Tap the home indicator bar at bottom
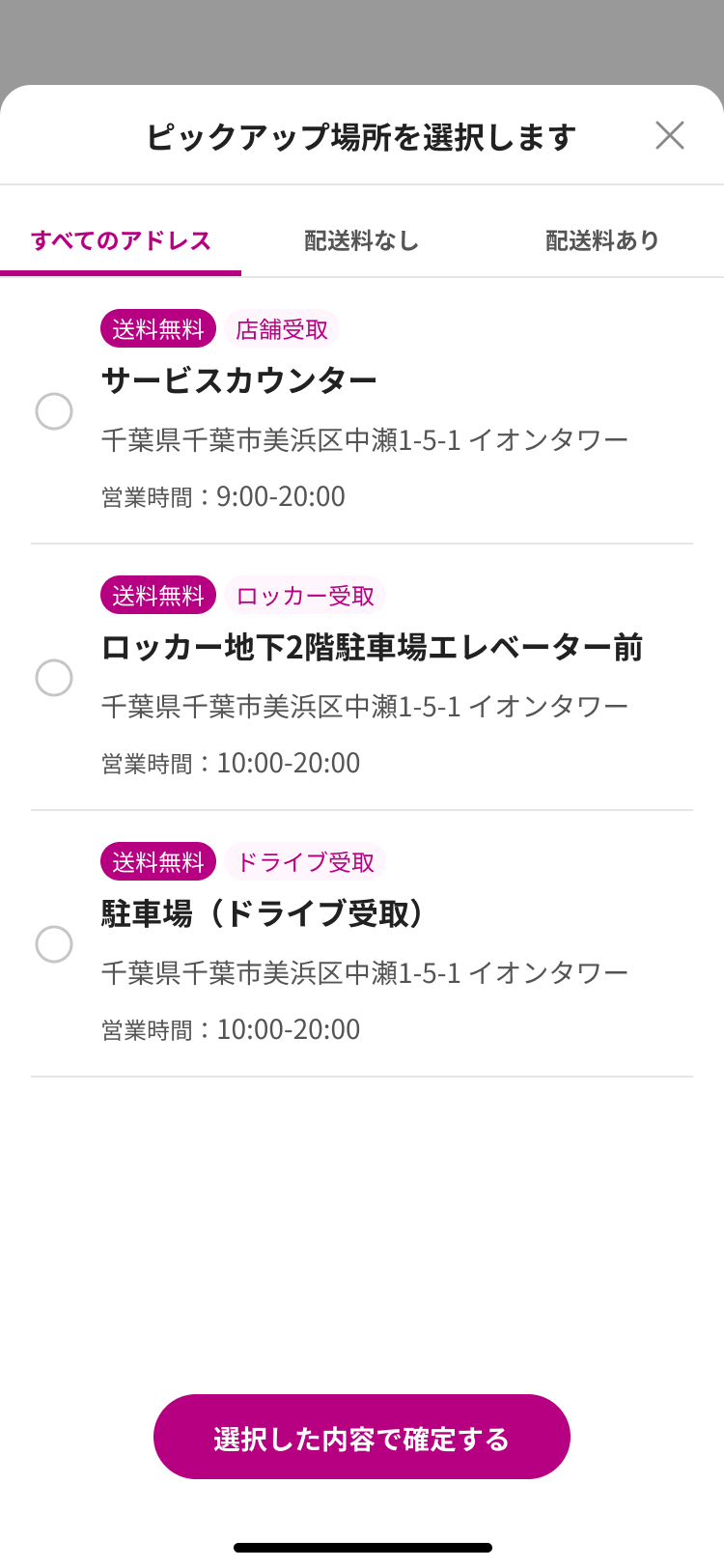Viewport: 724px width, 1568px height. coord(362,1548)
